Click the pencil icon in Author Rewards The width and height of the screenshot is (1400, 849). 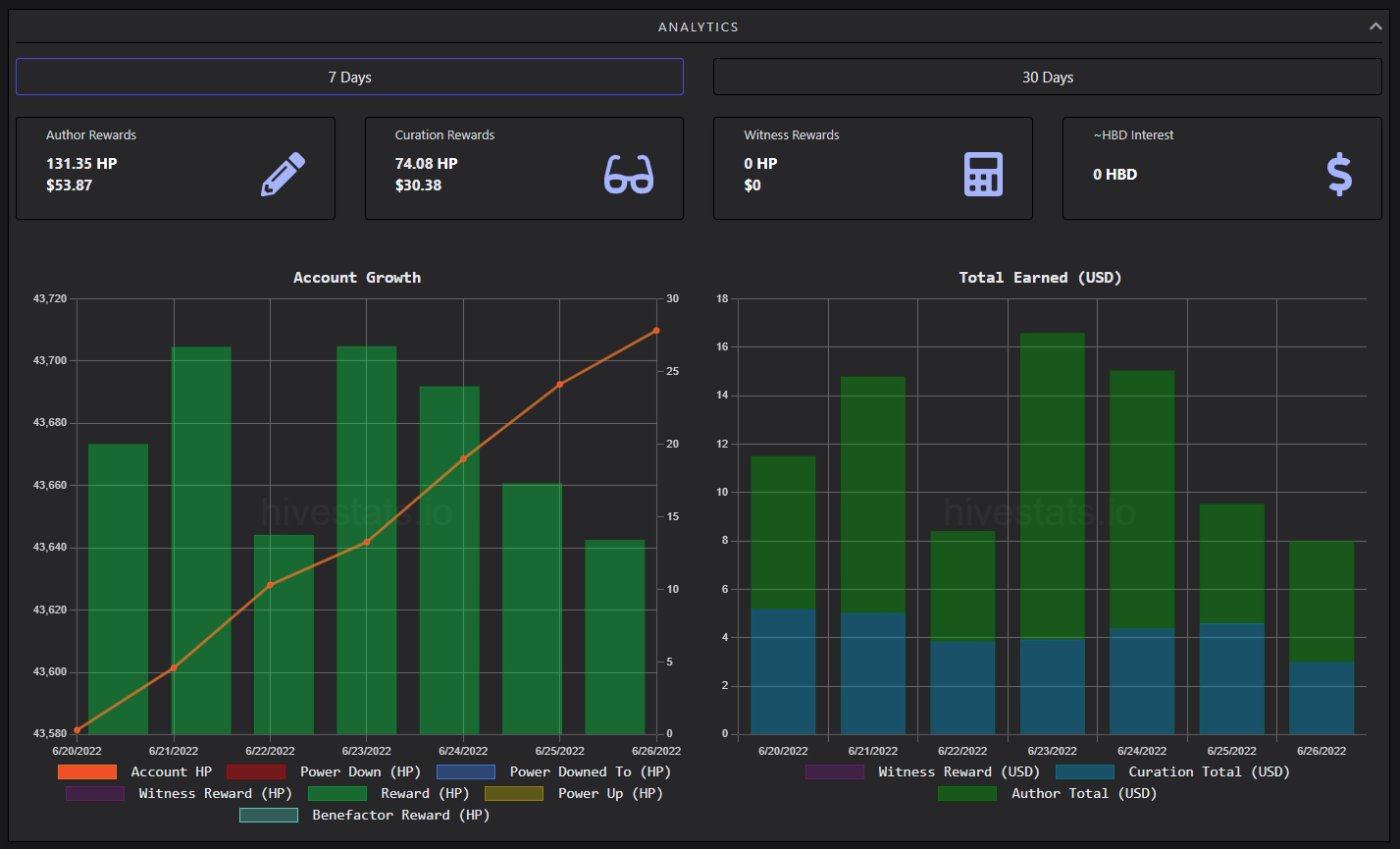tap(283, 175)
